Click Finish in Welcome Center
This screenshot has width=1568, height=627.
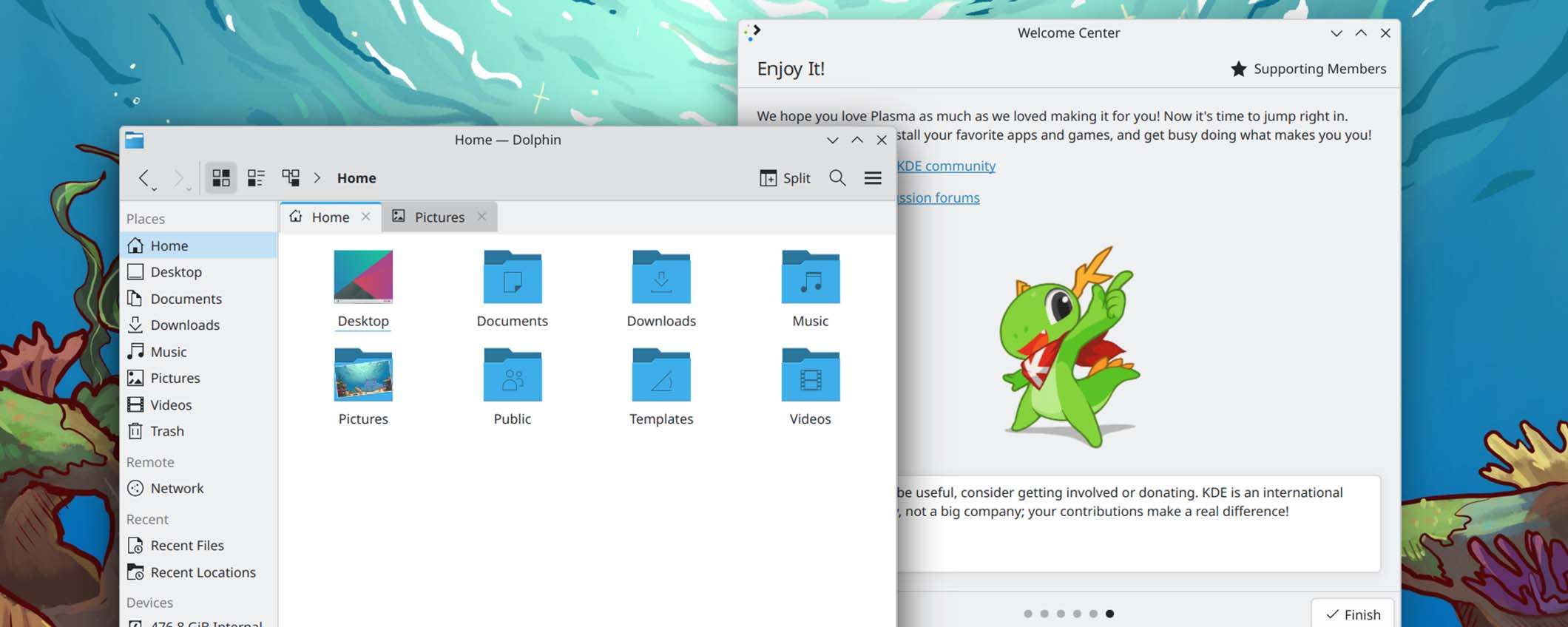coord(1353,614)
